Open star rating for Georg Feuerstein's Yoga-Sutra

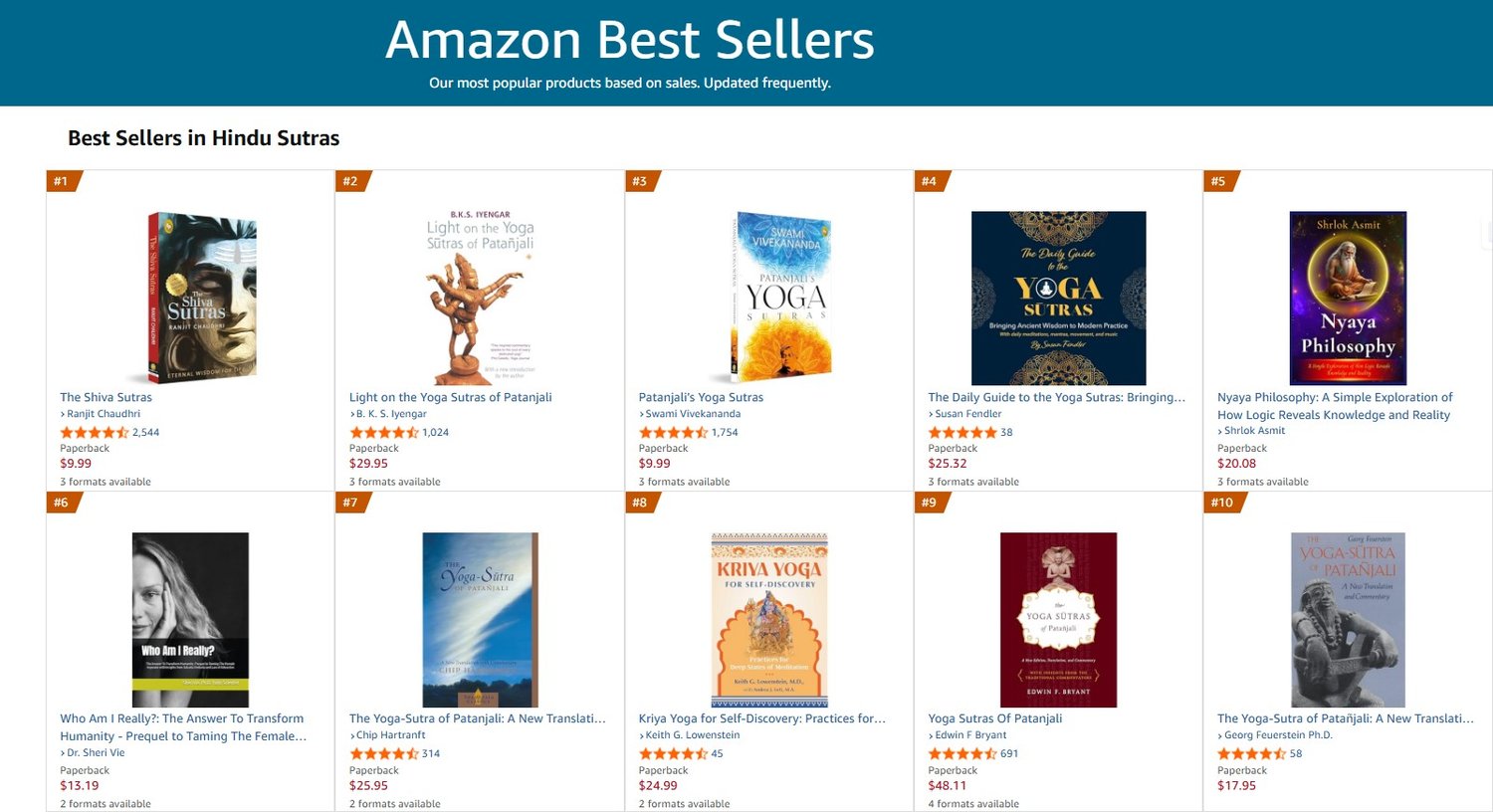tap(1252, 753)
